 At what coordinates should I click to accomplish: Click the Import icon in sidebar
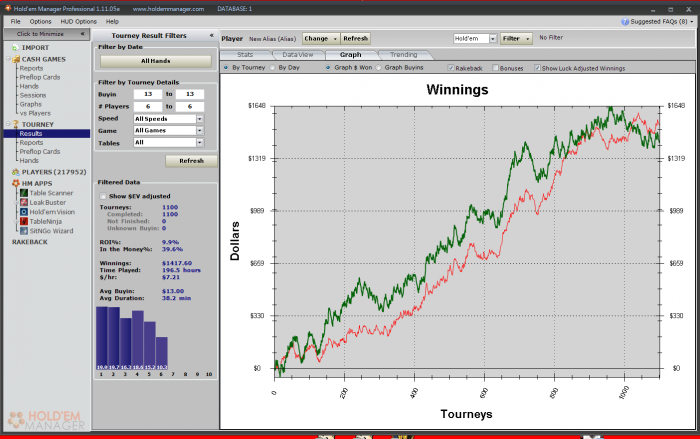pos(16,47)
